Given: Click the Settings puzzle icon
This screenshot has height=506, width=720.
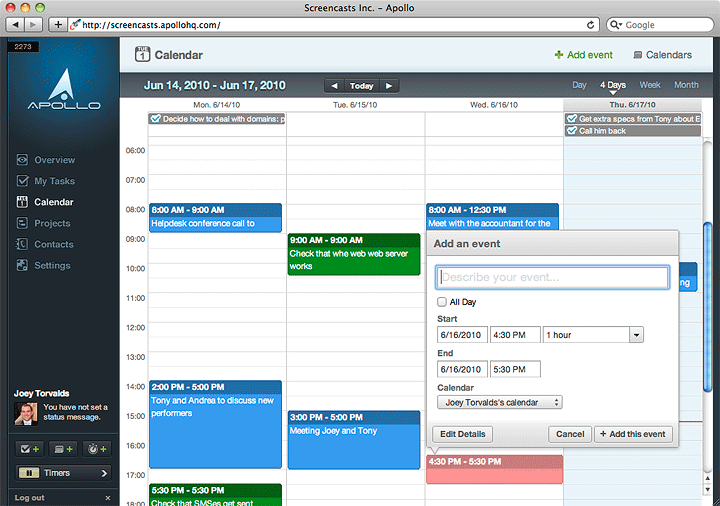Looking at the screenshot, I should point(22,265).
